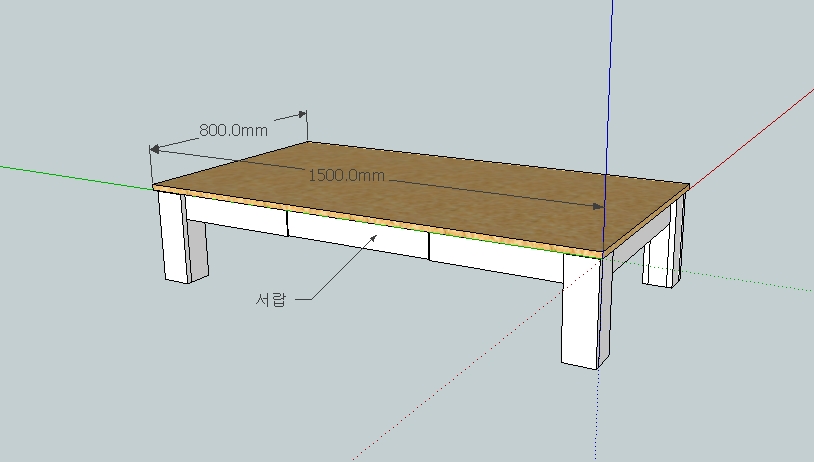Select the 1500.0mm dimension label
The image size is (814, 462).
coord(346,175)
